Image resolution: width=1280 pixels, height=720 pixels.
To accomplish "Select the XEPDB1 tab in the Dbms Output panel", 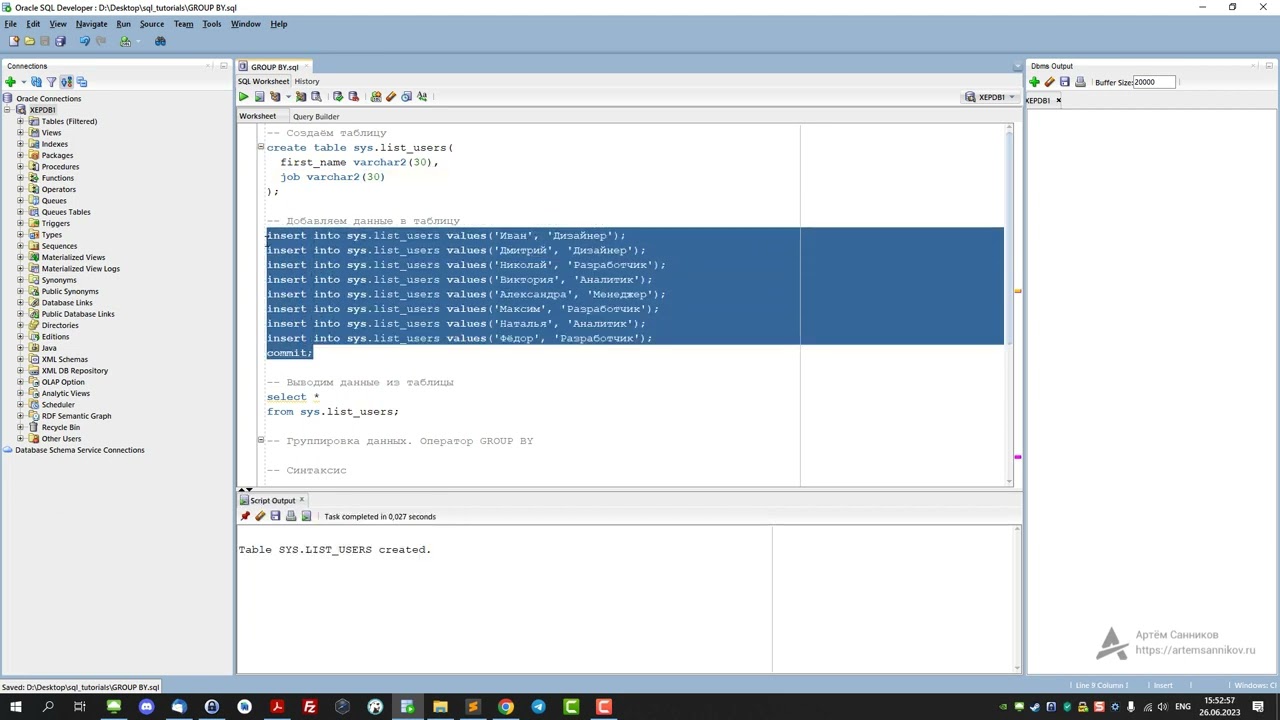I will (x=1039, y=100).
